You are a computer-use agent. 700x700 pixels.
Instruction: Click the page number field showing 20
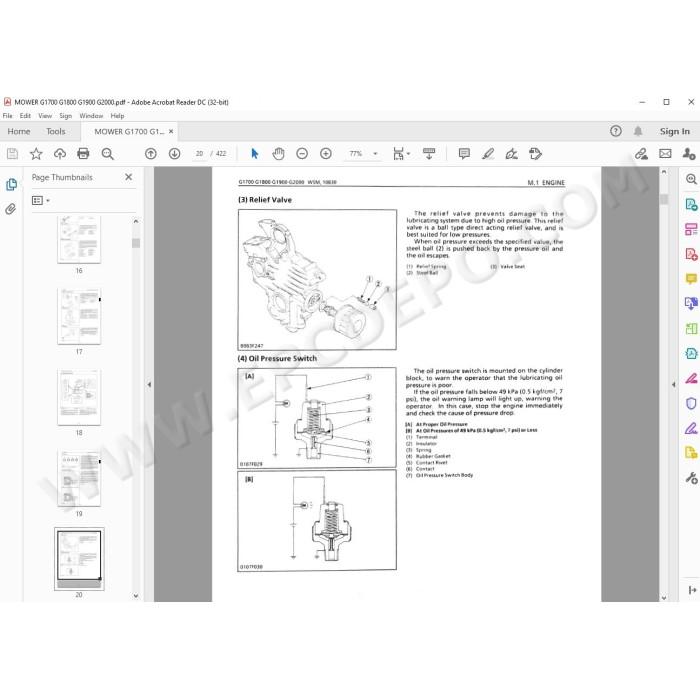click(199, 154)
